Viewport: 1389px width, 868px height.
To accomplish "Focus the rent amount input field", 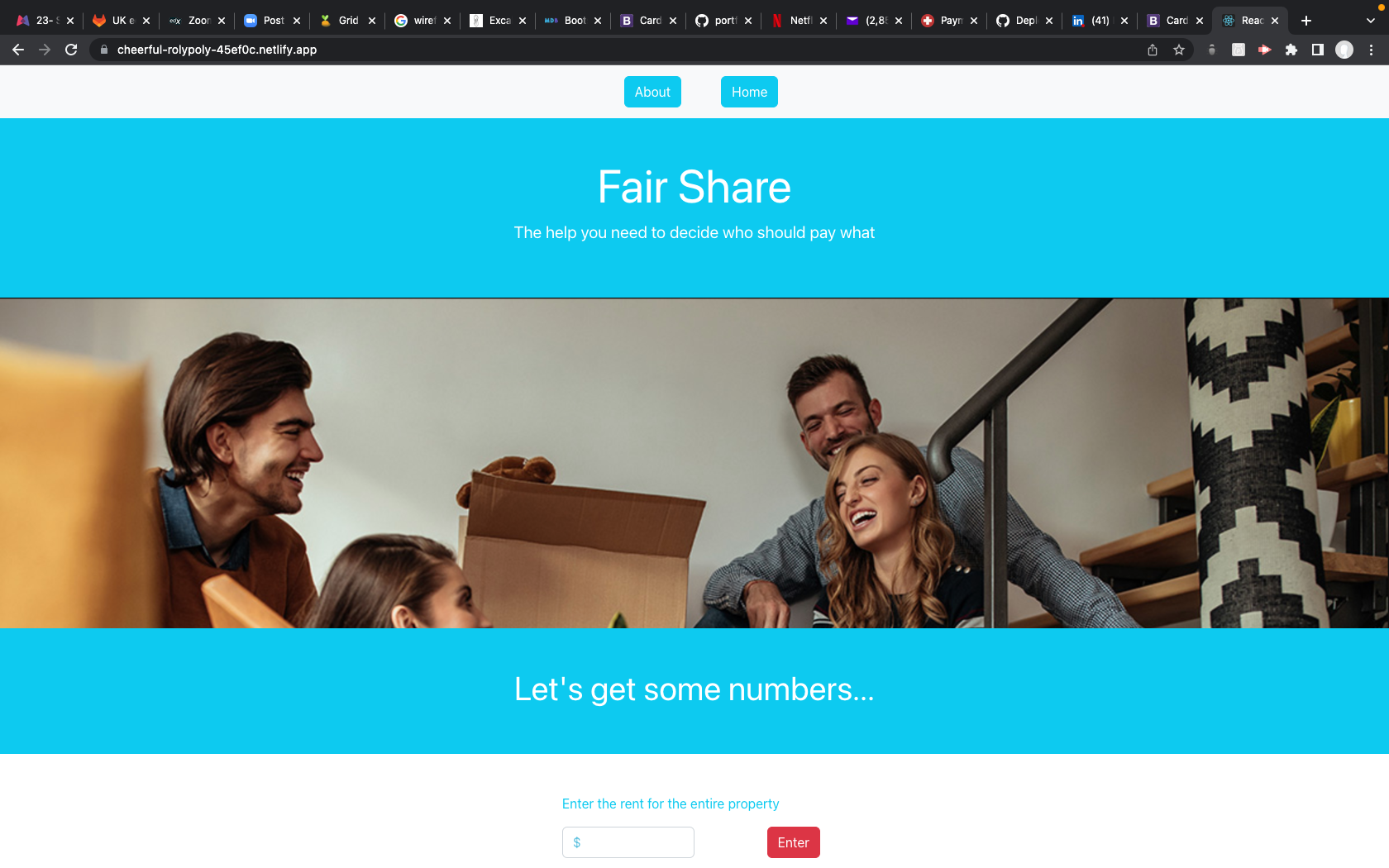I will (628, 842).
